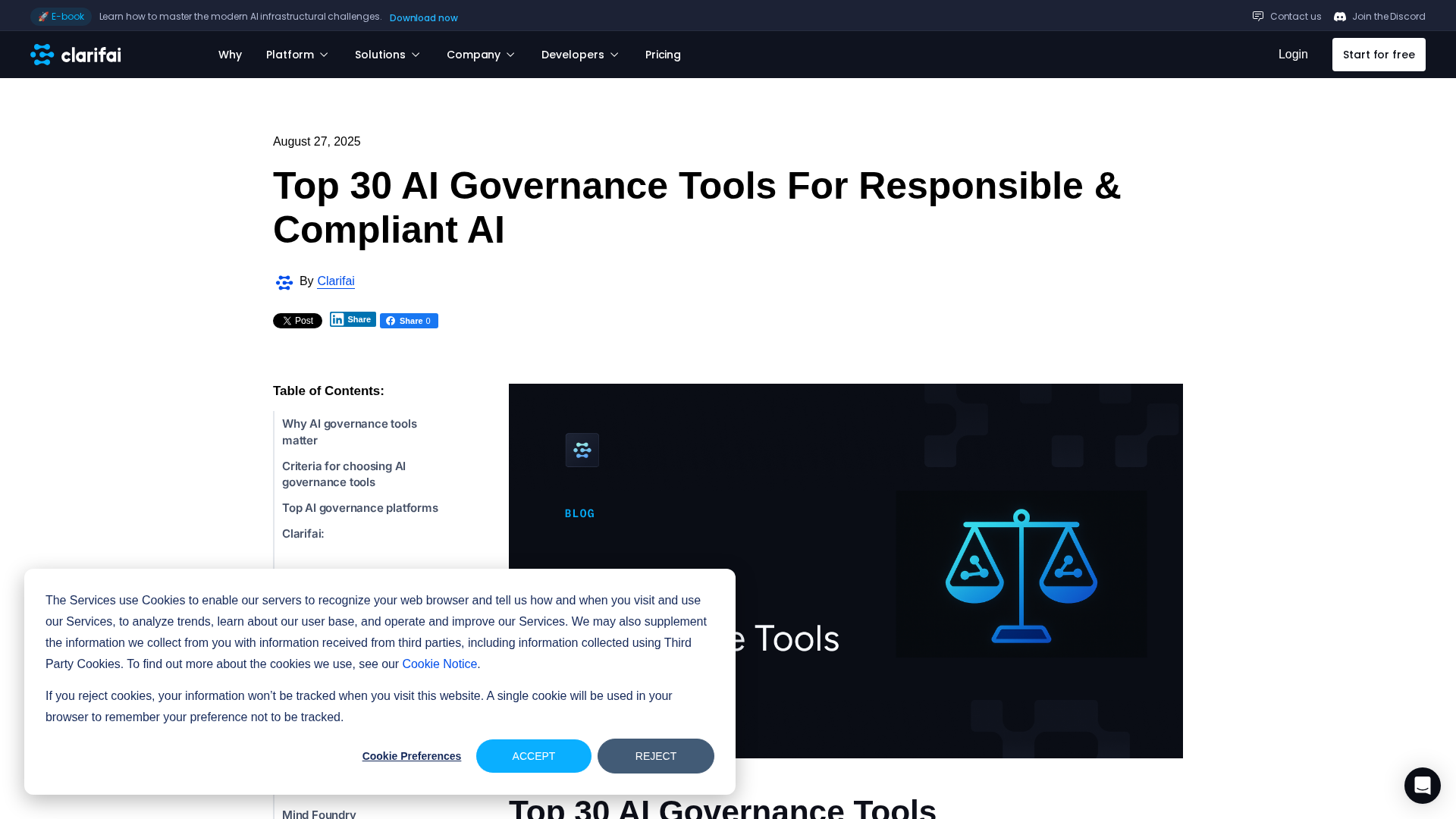Click Clarifai author avatar icon

point(284,282)
